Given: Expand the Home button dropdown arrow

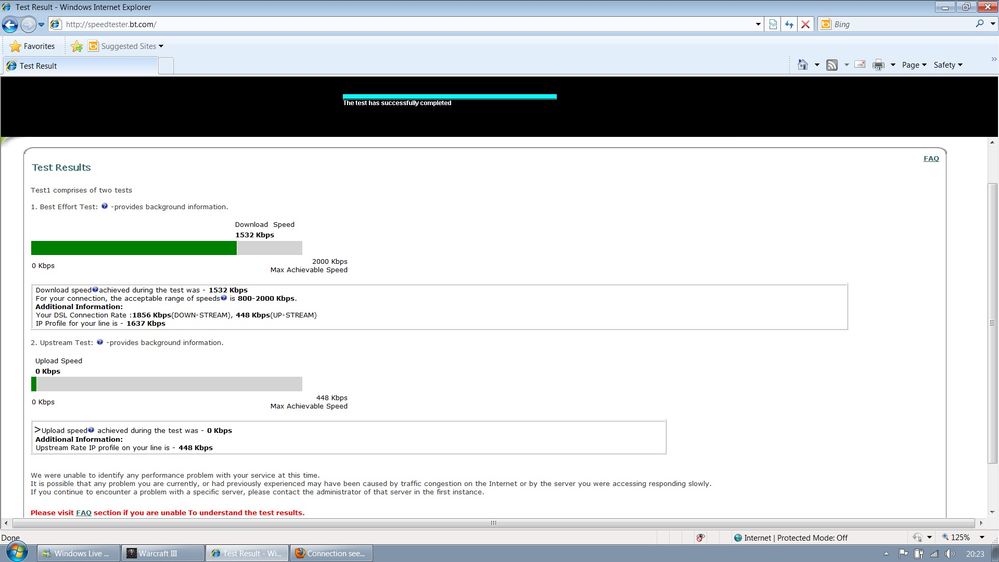Looking at the screenshot, I should [817, 65].
